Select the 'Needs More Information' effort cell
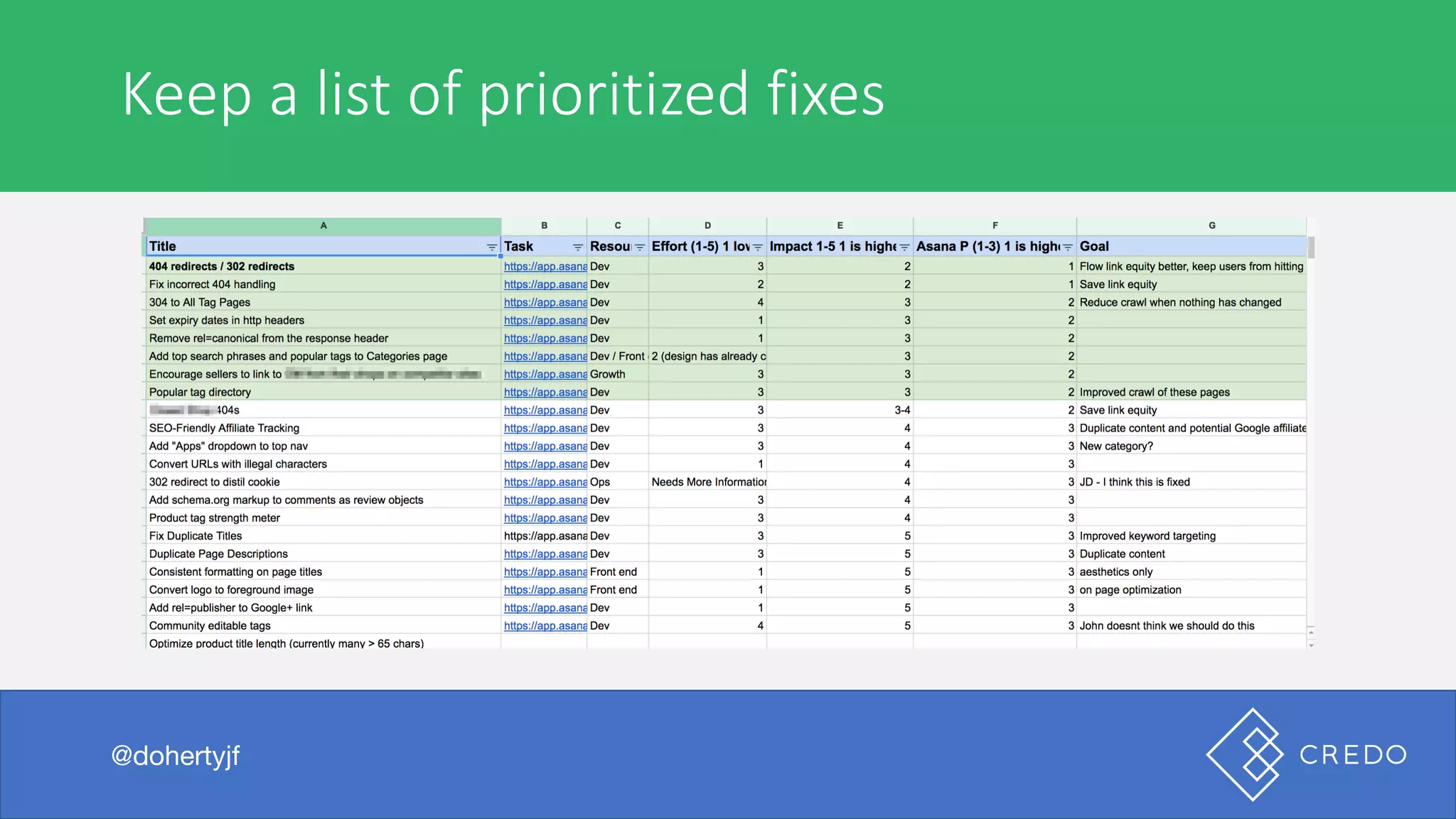The image size is (1456, 819). pos(707,482)
